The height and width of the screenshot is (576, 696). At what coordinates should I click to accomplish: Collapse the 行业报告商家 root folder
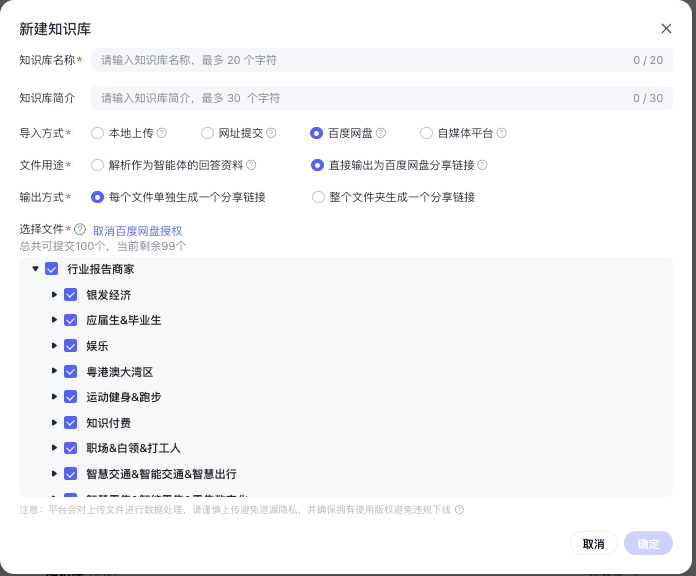(35, 269)
